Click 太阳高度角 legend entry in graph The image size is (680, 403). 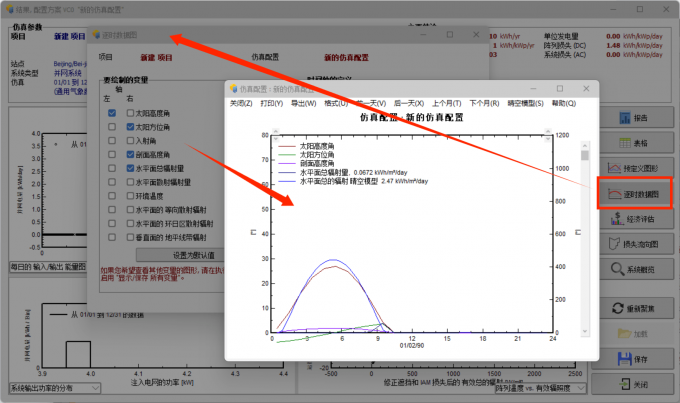pos(317,146)
